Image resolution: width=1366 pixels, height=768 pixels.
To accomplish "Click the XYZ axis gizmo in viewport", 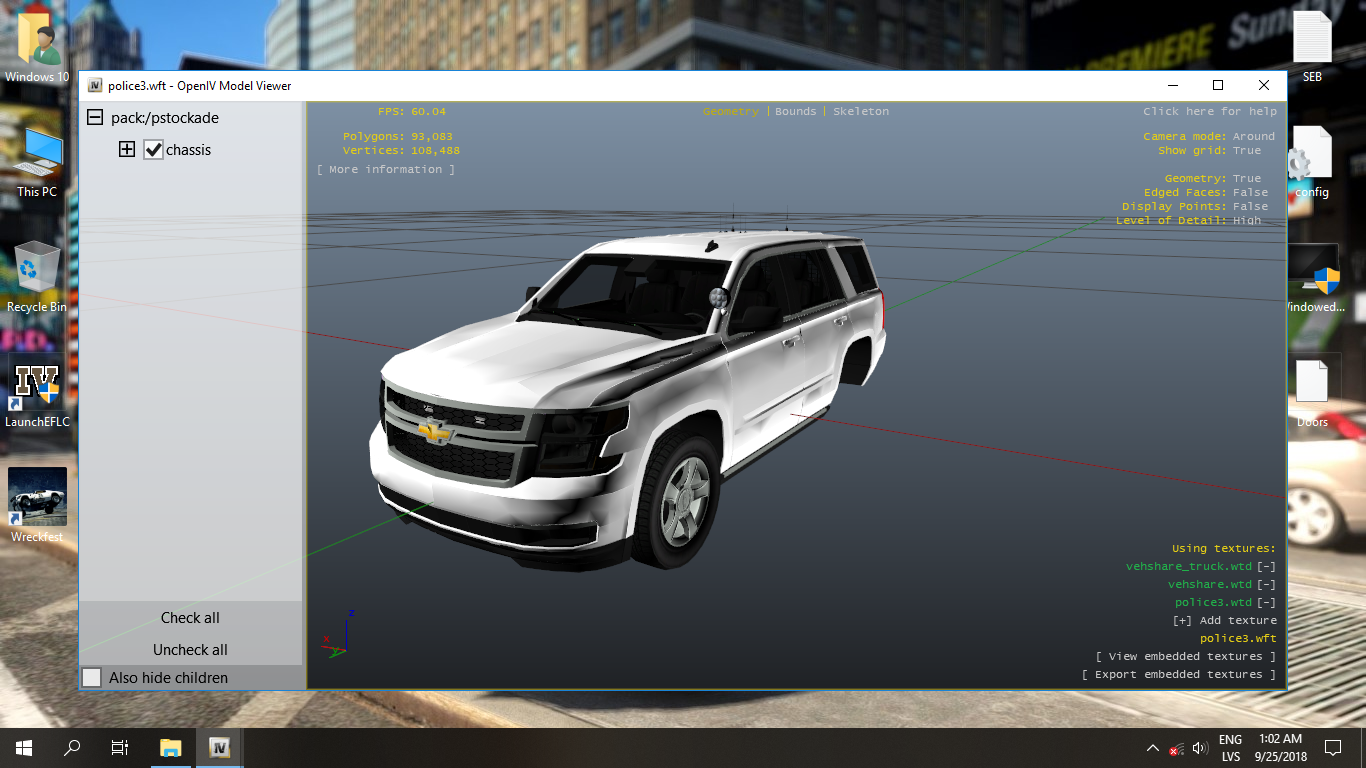I will pyautogui.click(x=337, y=633).
